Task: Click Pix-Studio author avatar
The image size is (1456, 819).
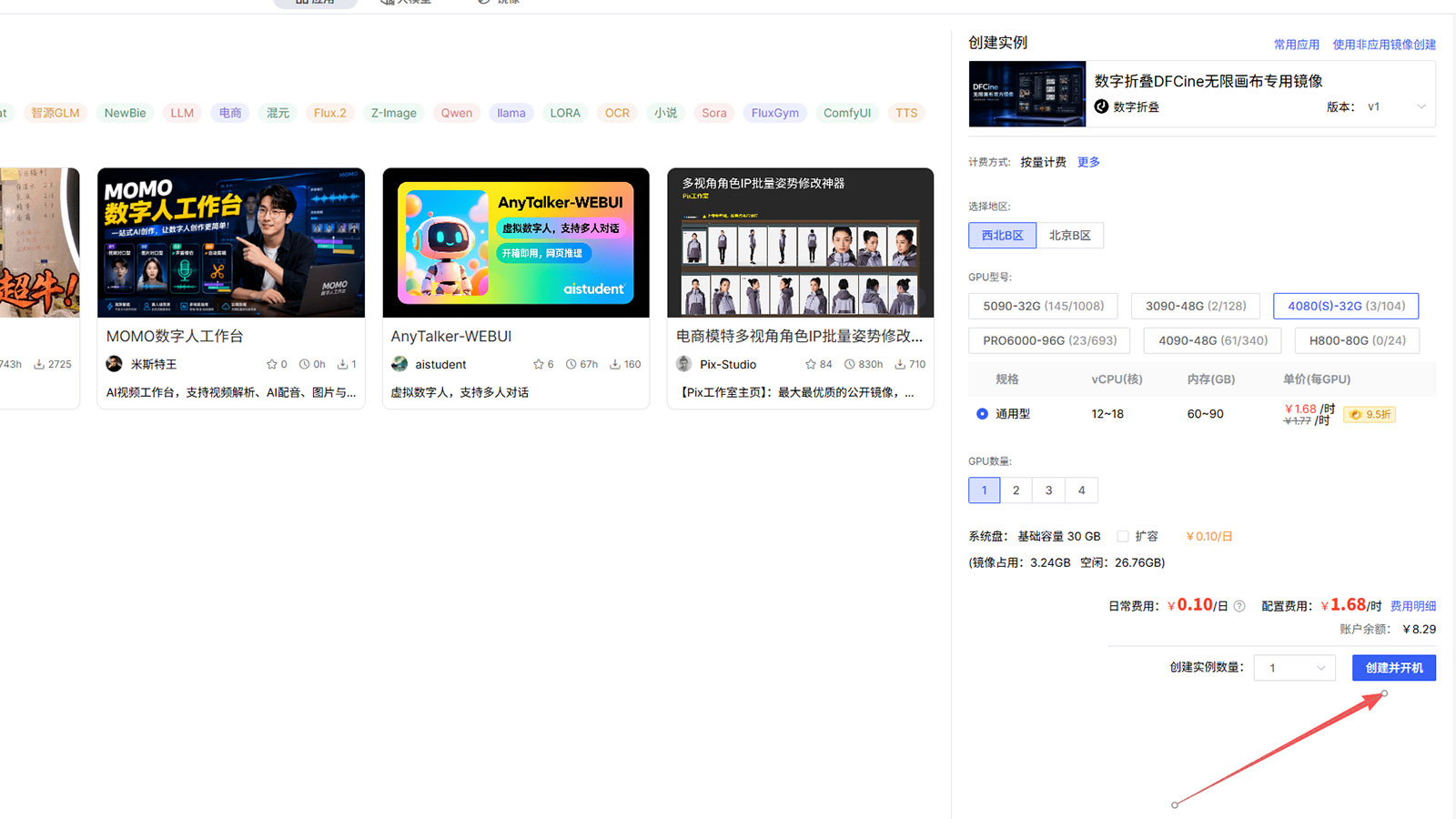Action: (684, 364)
